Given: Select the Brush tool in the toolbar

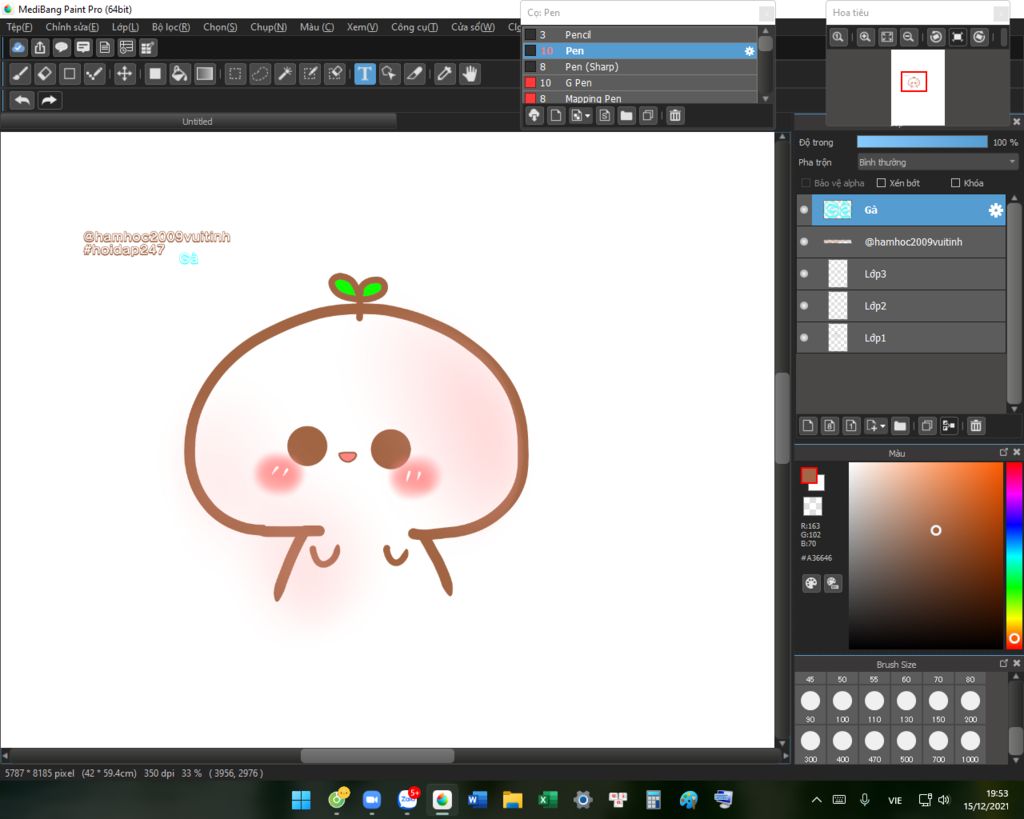Looking at the screenshot, I should [x=20, y=74].
